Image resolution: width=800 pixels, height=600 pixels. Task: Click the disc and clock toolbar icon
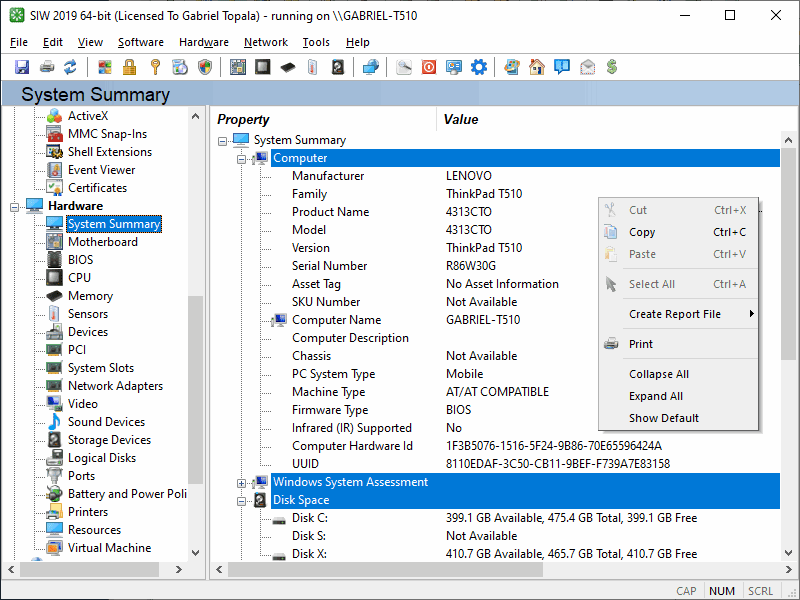(x=180, y=67)
